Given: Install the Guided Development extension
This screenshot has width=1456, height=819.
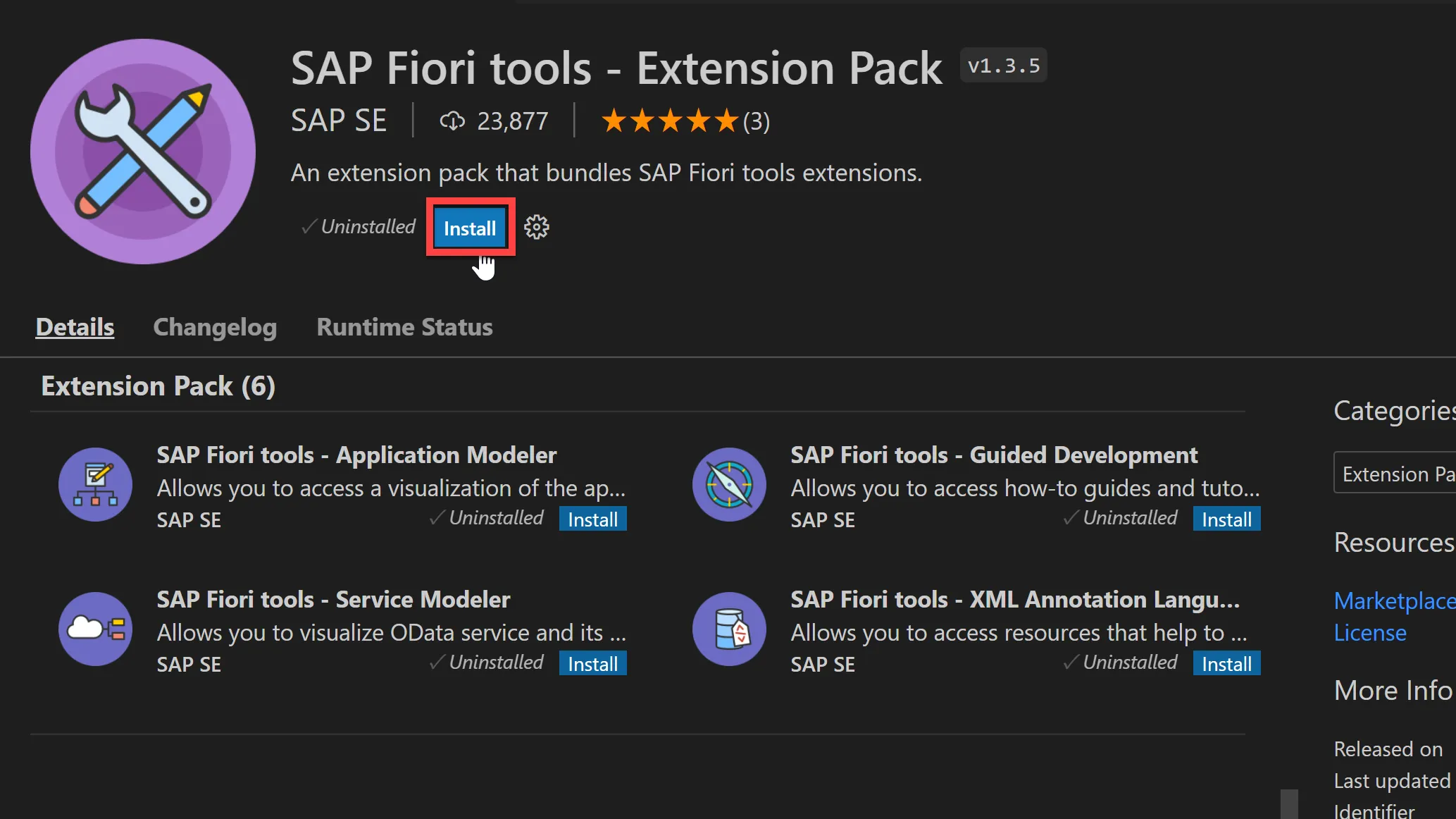Looking at the screenshot, I should point(1226,519).
